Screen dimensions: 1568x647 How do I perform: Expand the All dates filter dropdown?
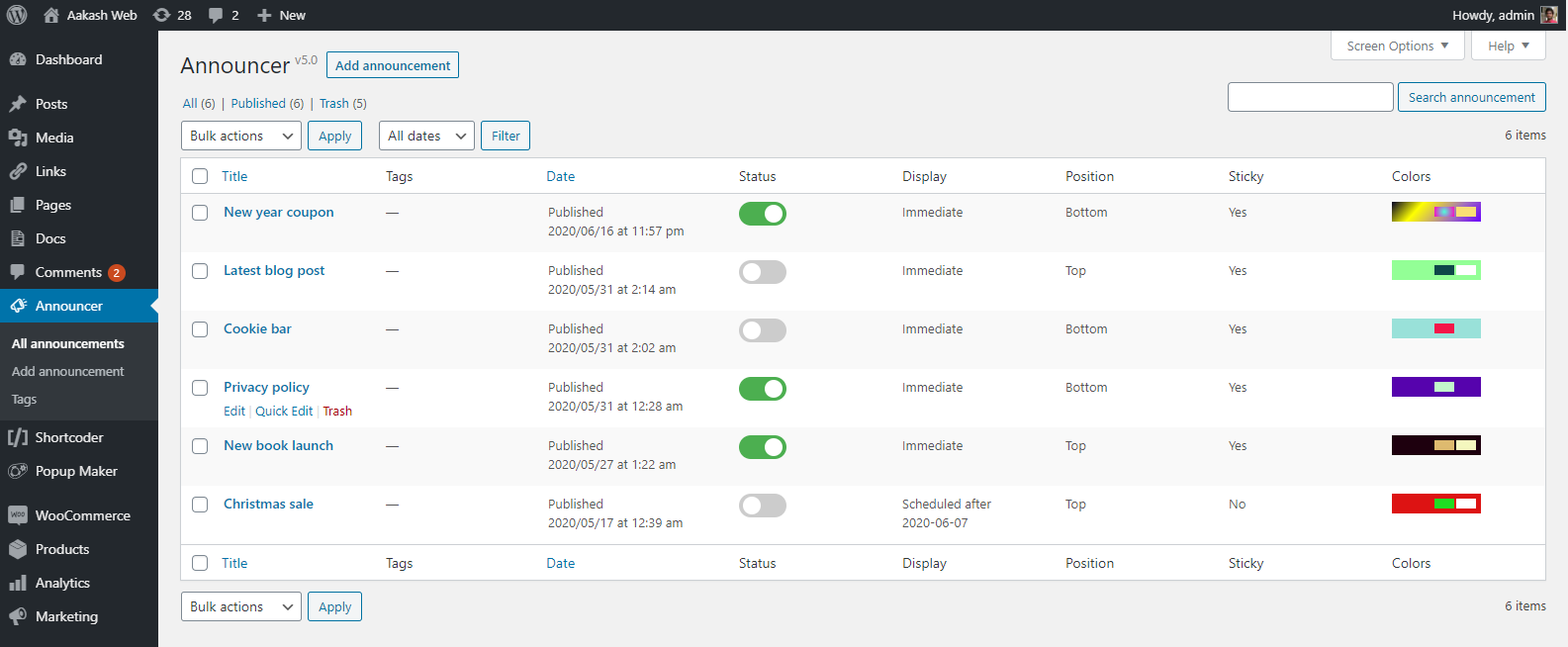(x=426, y=136)
